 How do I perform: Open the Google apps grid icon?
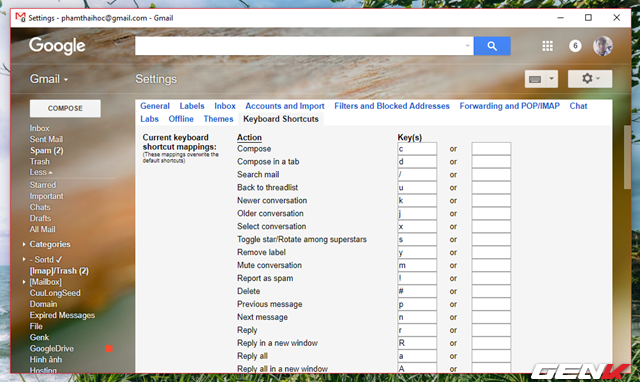(547, 46)
